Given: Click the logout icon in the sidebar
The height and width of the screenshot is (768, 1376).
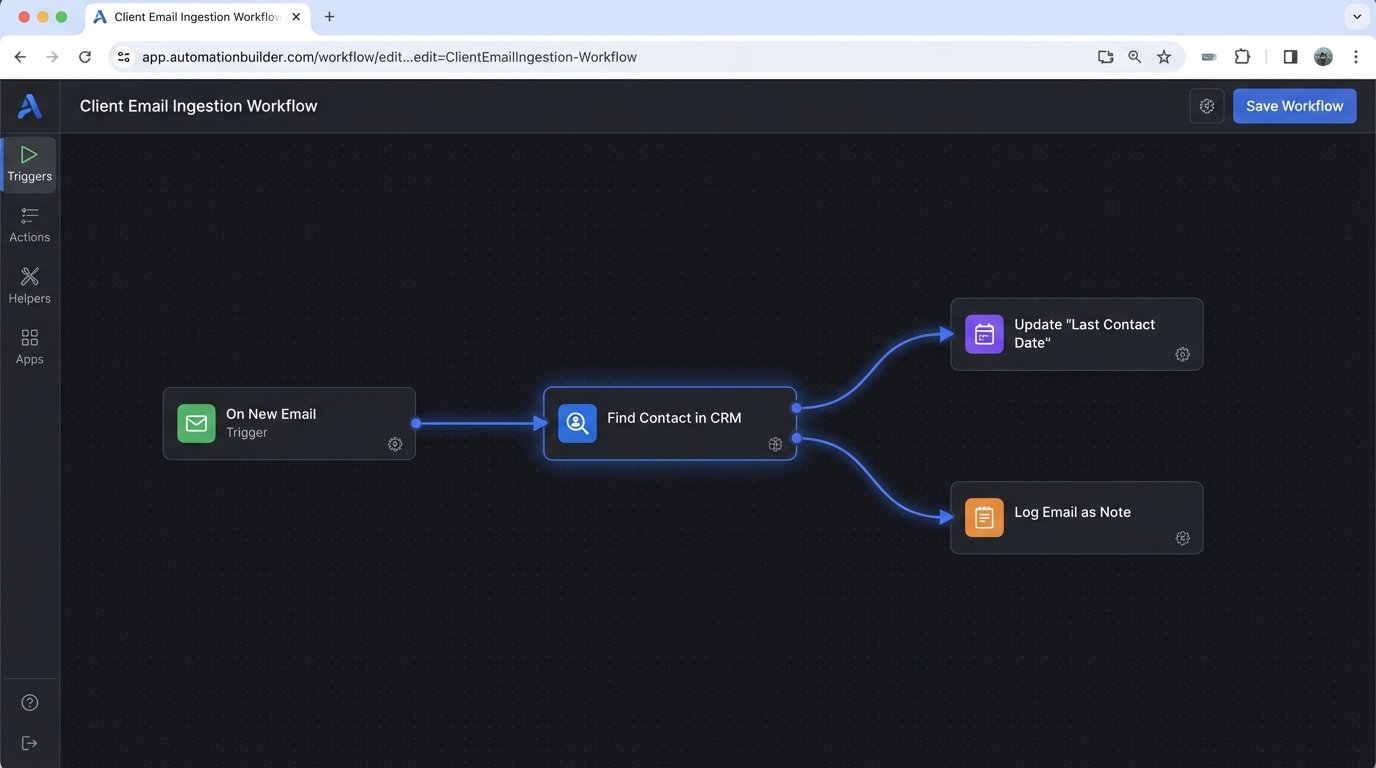Looking at the screenshot, I should (x=29, y=742).
